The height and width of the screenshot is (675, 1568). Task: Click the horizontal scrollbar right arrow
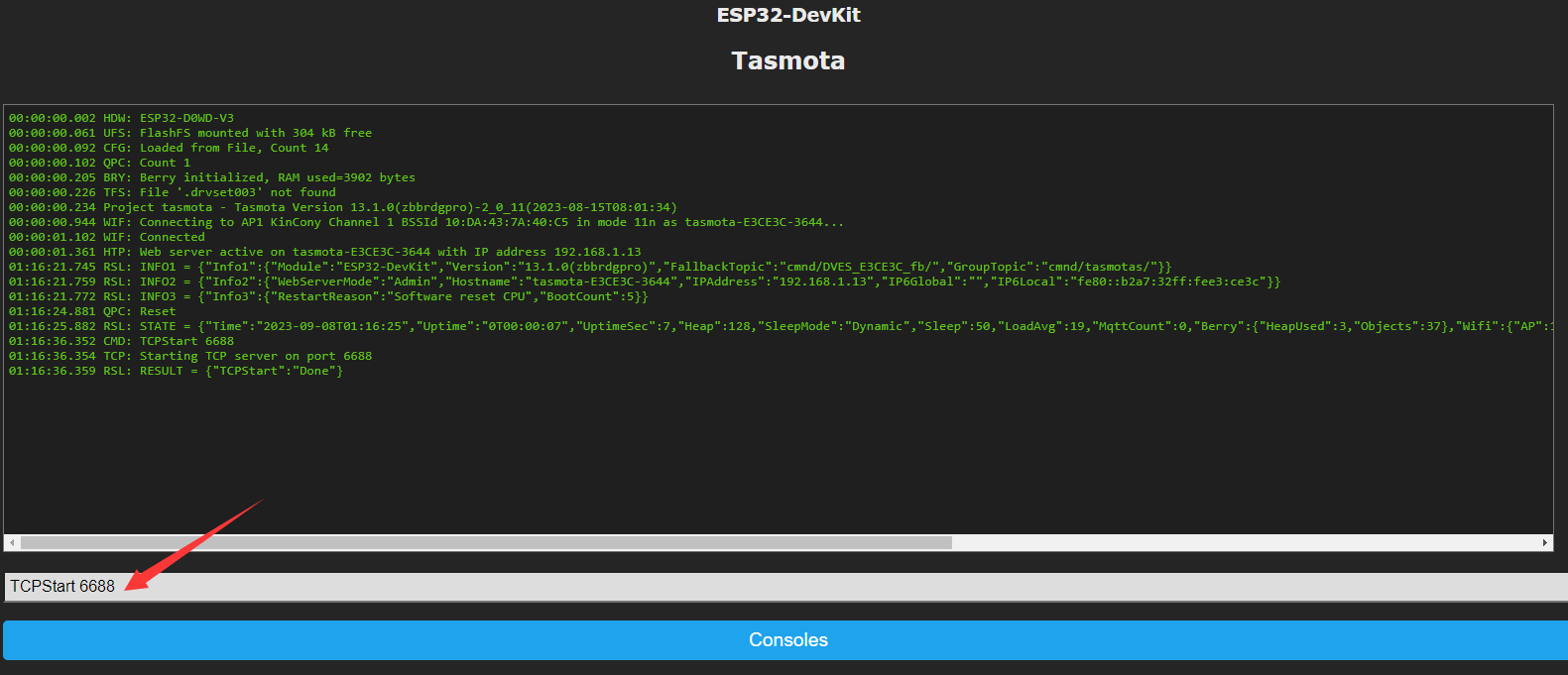pos(1544,543)
